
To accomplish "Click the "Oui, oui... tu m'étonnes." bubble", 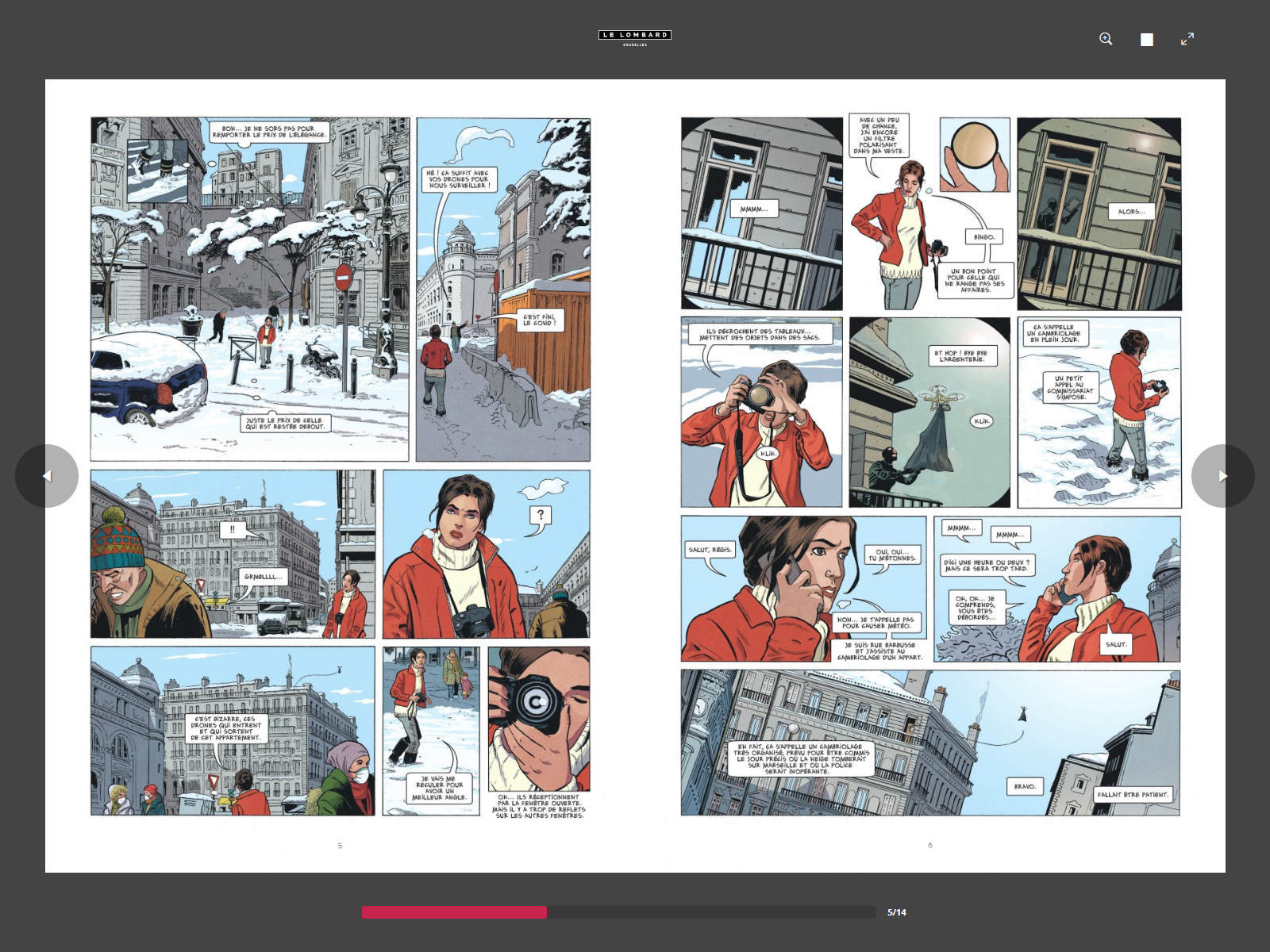I will (892, 555).
